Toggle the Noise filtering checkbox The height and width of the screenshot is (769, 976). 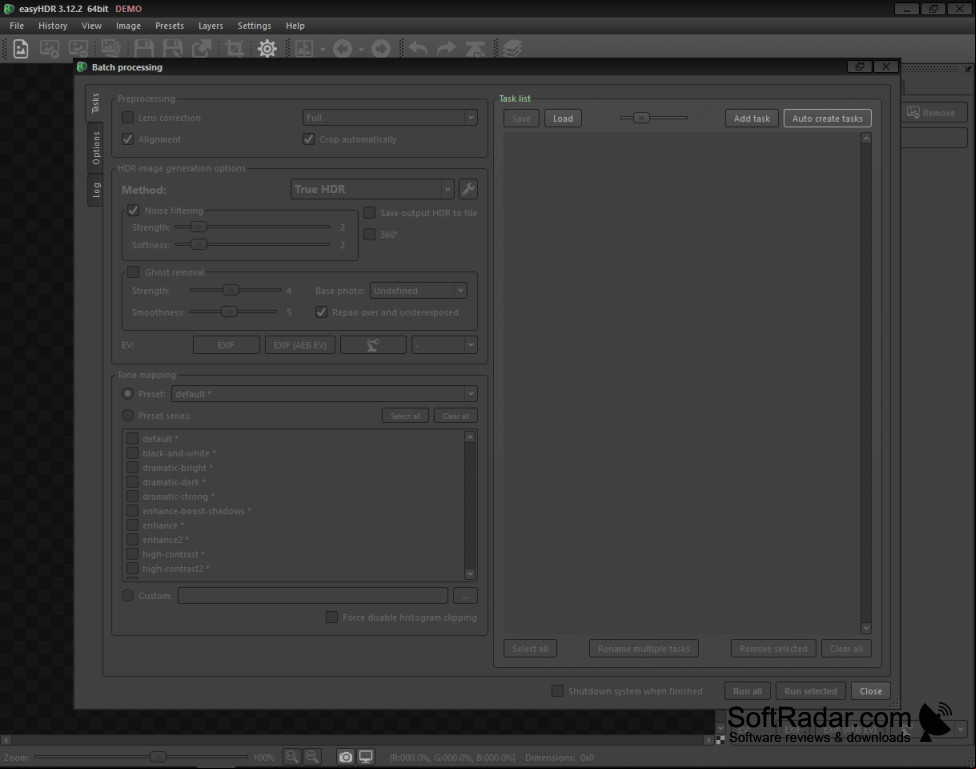[x=133, y=210]
